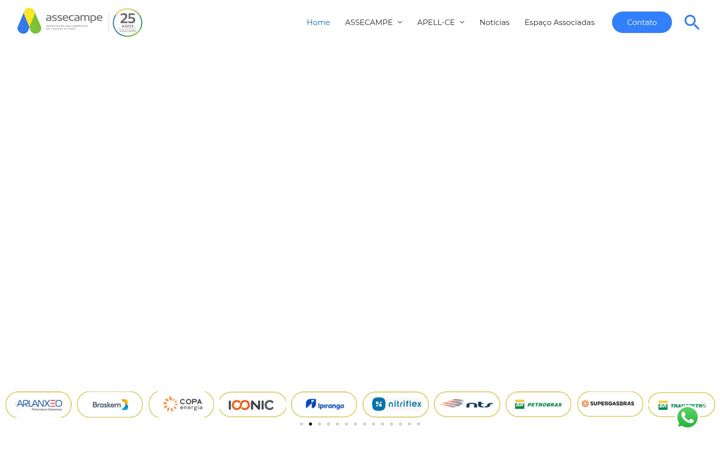Viewport: 720px width, 450px height.
Task: Expand the APELL-CE dropdown chevron
Action: [x=462, y=22]
